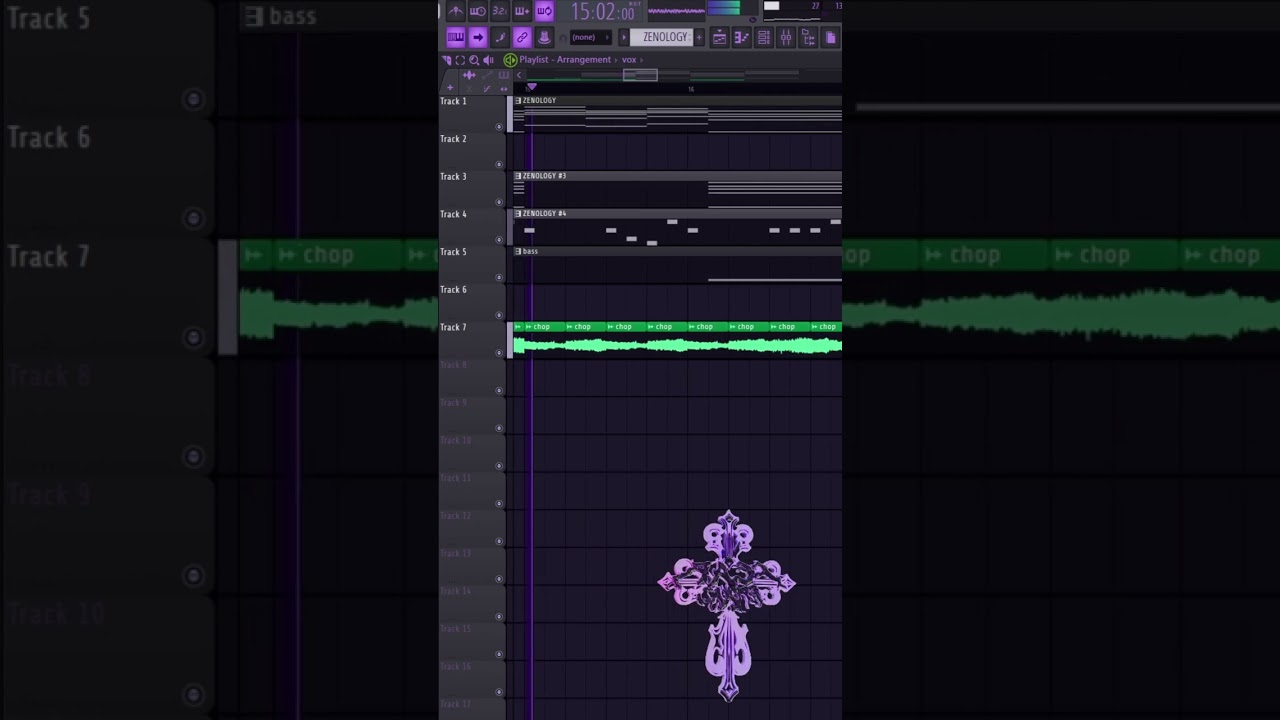Click the CPU/memory usage panel
This screenshot has height=720, width=1280.
802,11
